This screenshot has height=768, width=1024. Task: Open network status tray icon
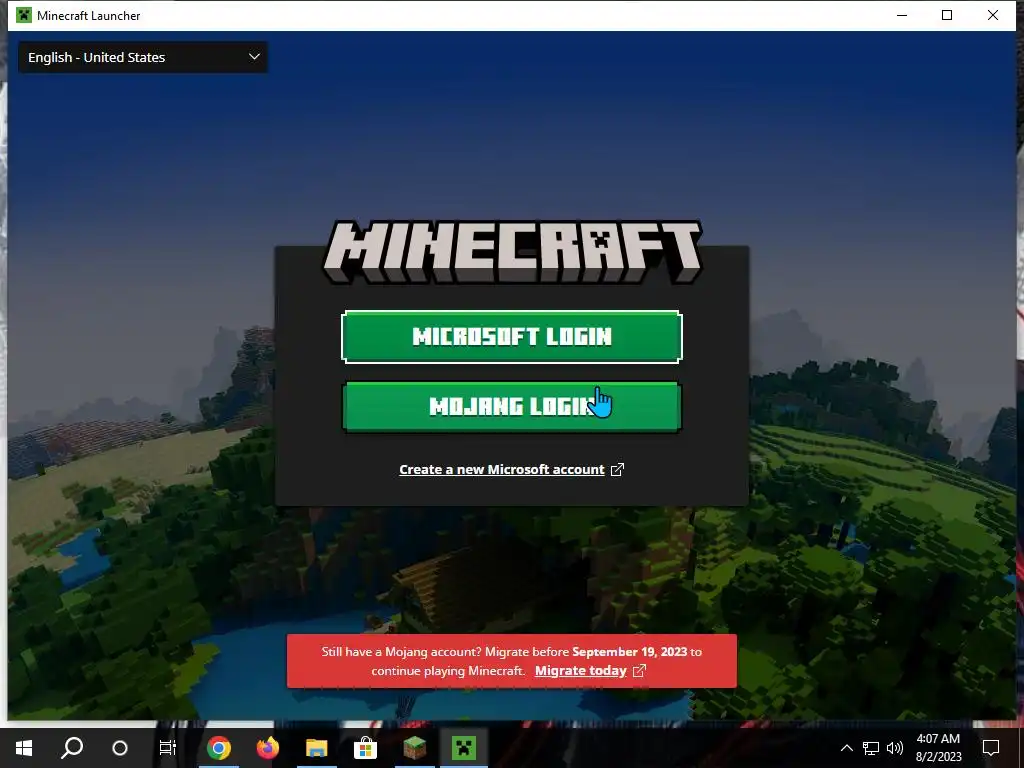pyautogui.click(x=871, y=748)
